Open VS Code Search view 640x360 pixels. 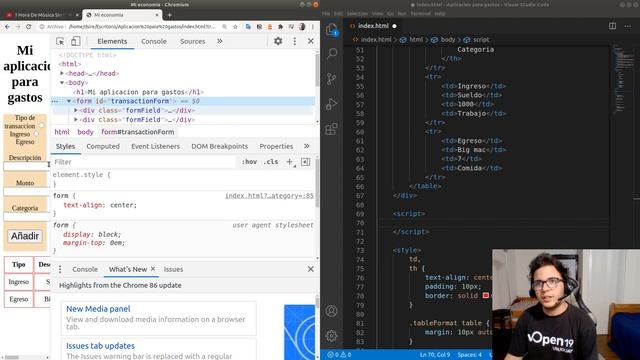pyautogui.click(x=331, y=53)
